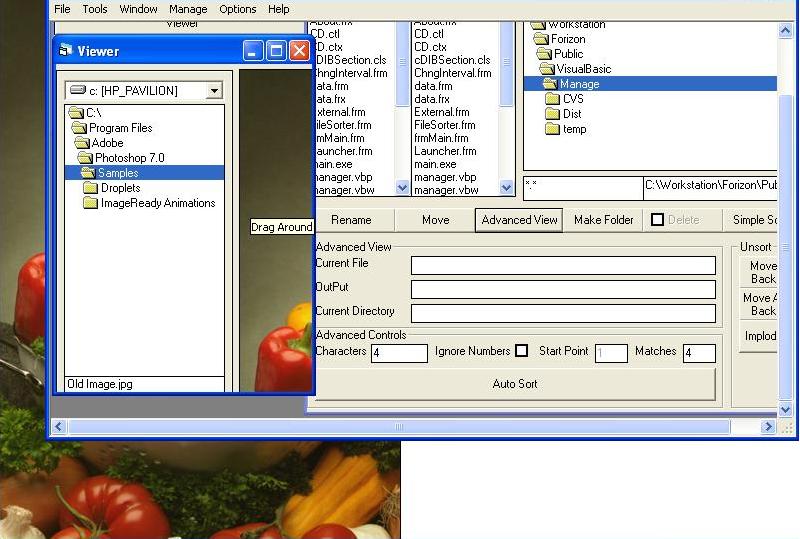800x539 pixels.
Task: Click the Make Folder button
Action: click(x=604, y=220)
